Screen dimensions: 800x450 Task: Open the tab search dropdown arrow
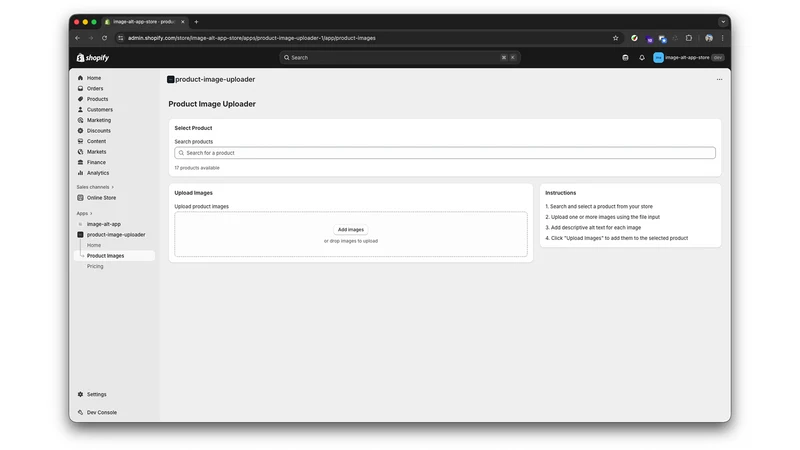tap(723, 22)
